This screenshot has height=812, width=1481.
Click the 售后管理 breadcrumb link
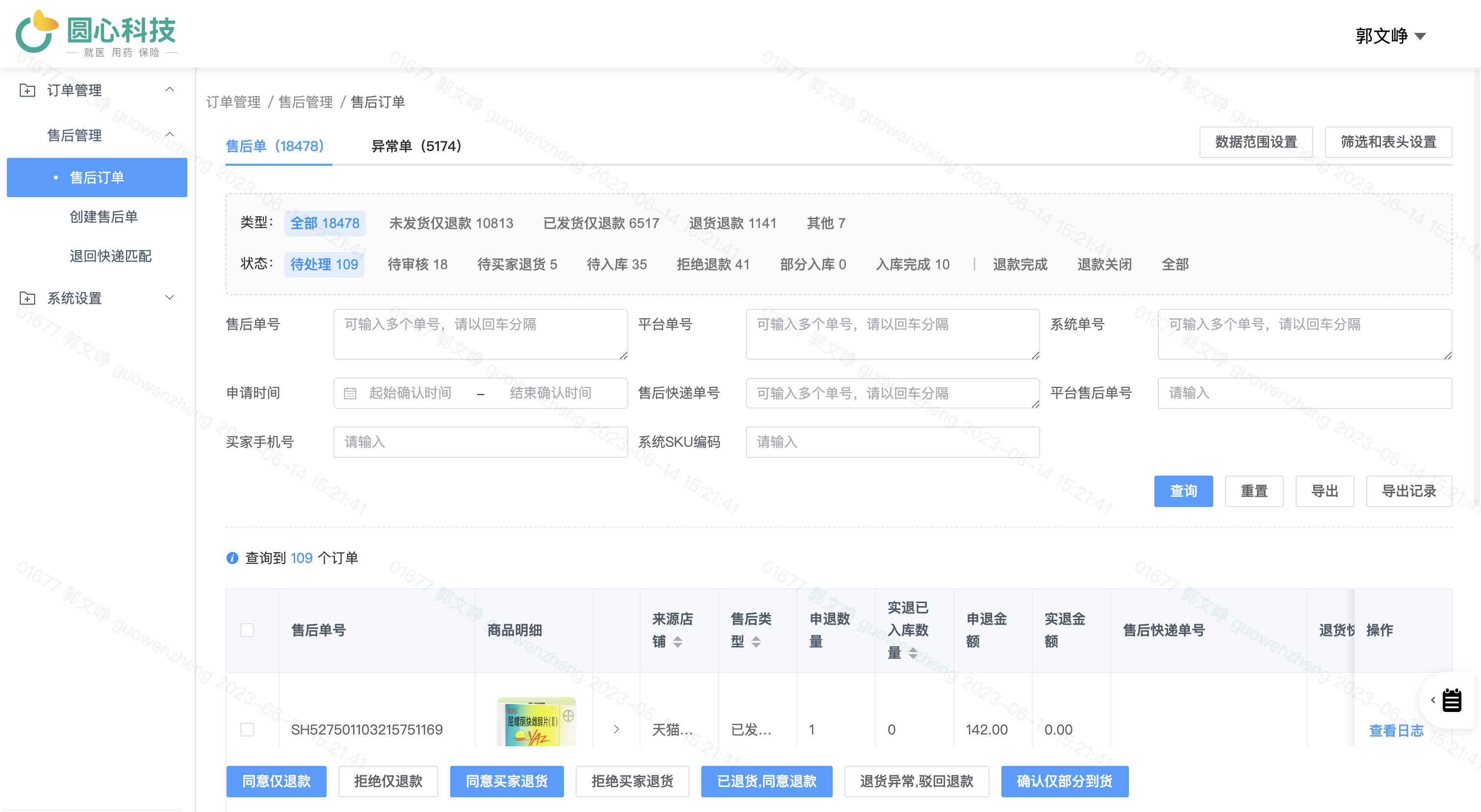306,102
